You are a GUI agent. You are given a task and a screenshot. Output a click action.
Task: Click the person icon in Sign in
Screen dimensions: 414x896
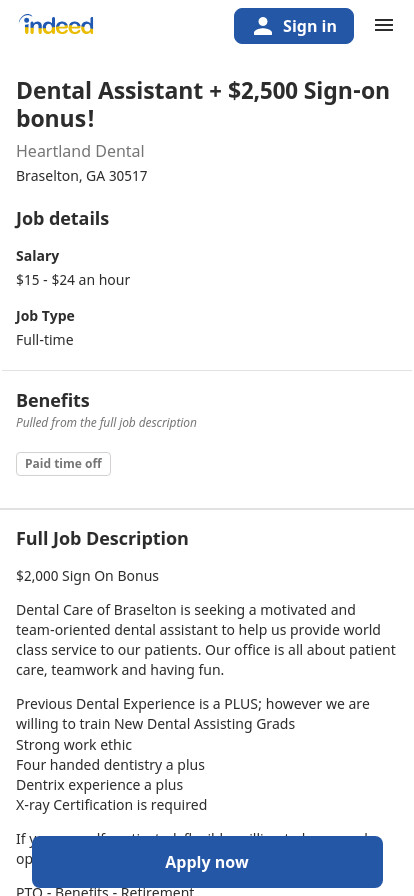[x=263, y=26]
